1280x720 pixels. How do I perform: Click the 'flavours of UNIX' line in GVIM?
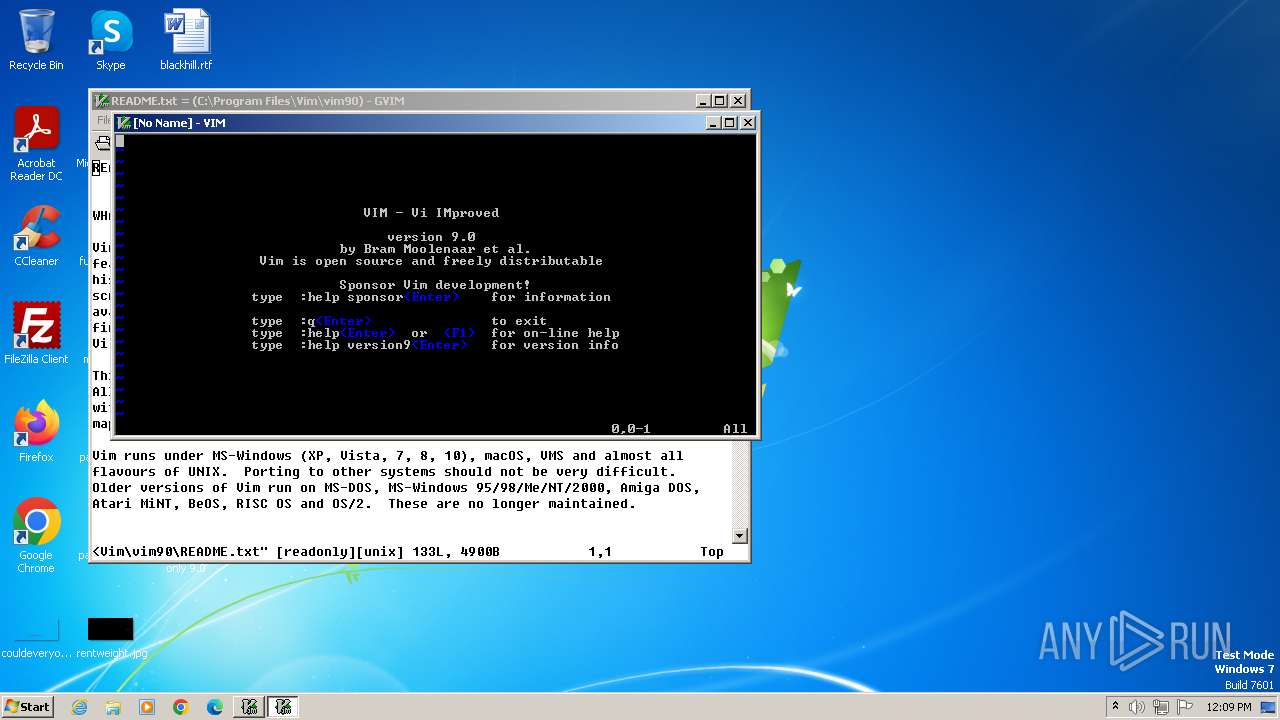pyautogui.click(x=384, y=472)
